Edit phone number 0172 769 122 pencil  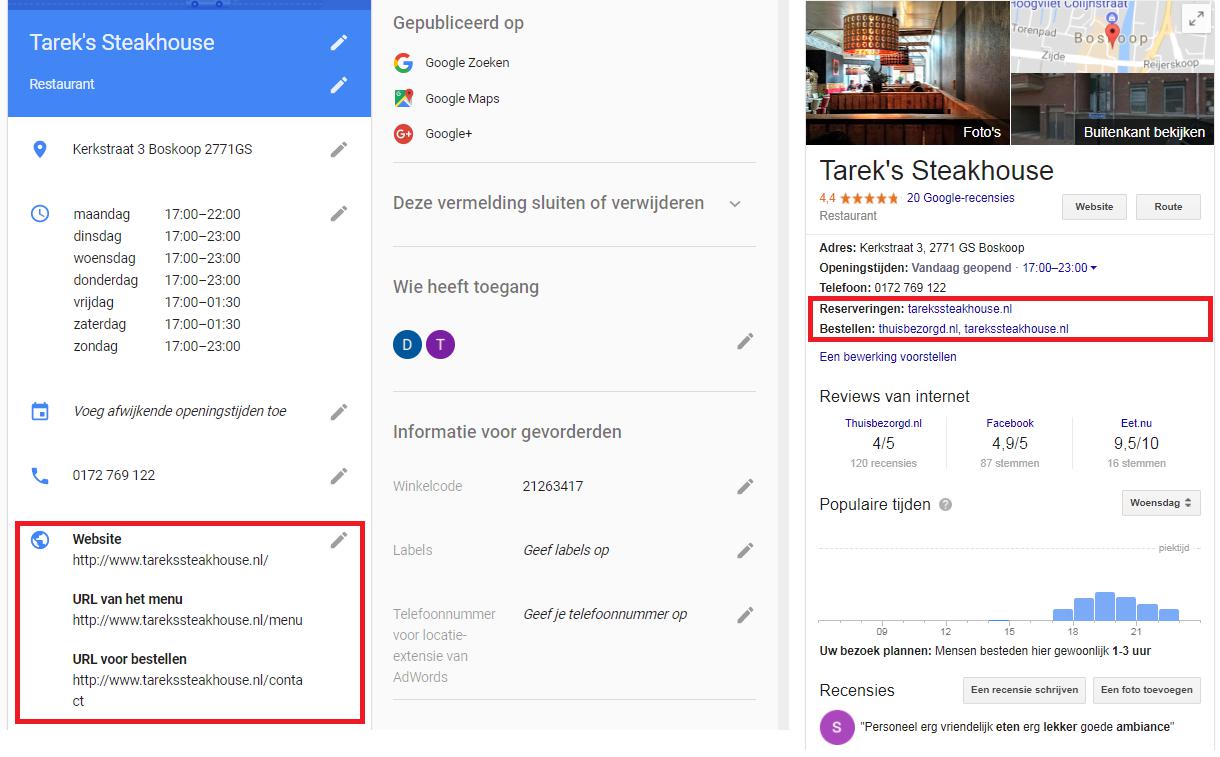pos(339,475)
